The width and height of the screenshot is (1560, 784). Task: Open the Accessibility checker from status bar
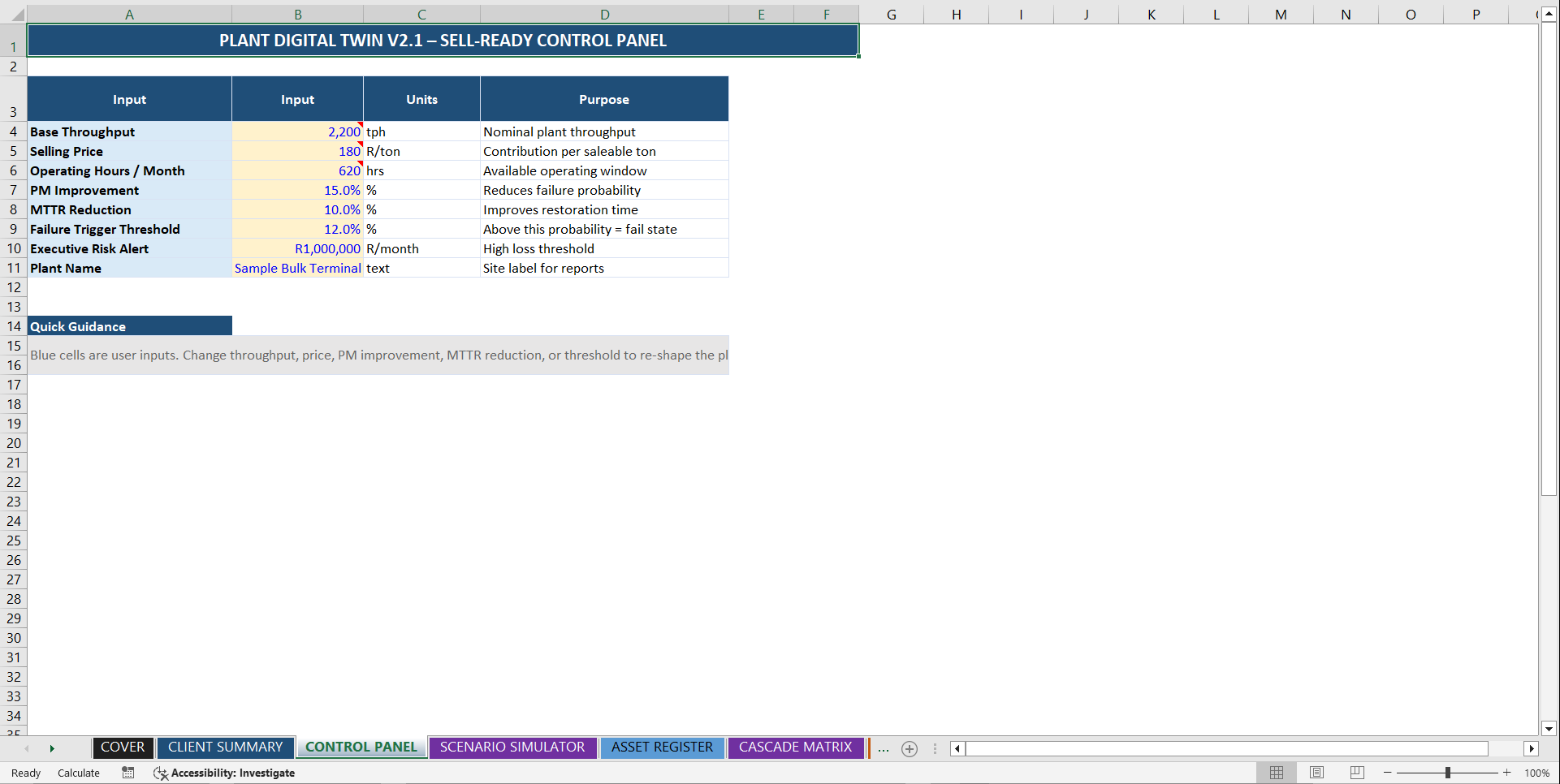pos(224,773)
